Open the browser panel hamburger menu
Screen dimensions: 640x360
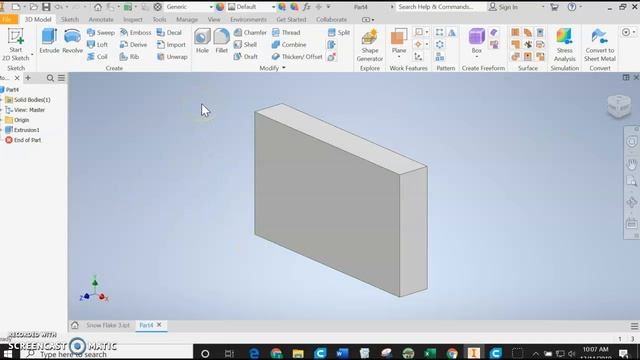click(x=61, y=78)
